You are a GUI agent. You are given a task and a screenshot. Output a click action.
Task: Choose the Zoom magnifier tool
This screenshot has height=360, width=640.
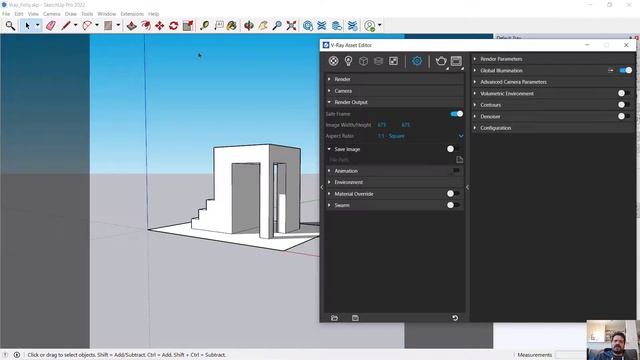coord(277,26)
